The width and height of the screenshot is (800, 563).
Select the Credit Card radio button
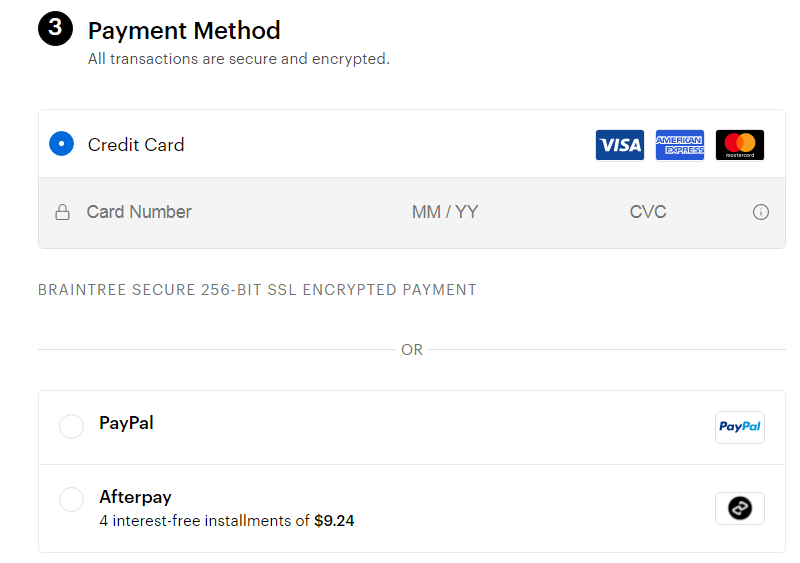coord(62,144)
